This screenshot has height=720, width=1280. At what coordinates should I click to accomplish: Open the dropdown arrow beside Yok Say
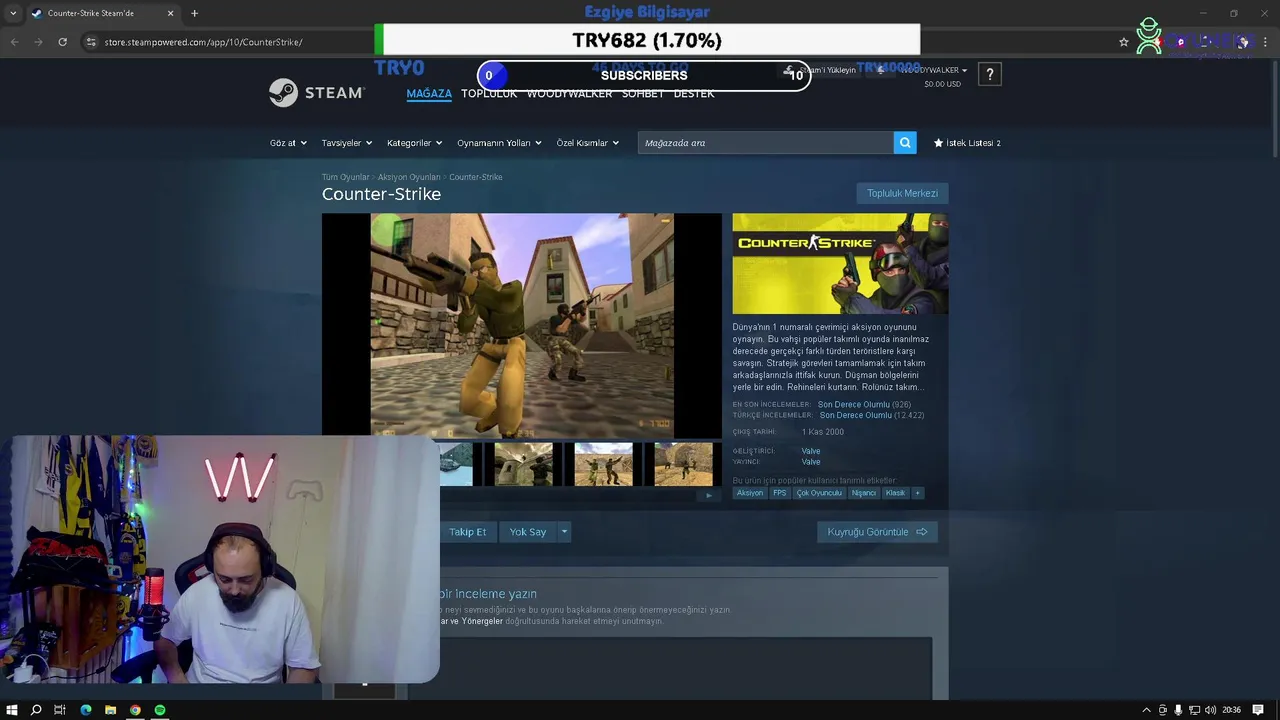coord(564,532)
